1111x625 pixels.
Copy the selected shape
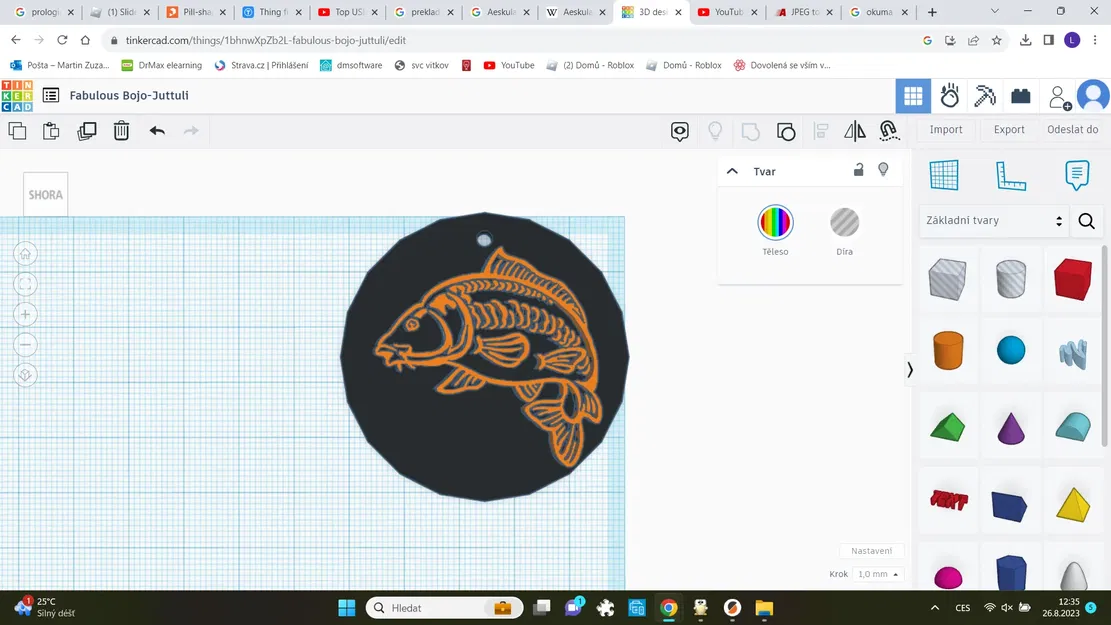point(18,130)
